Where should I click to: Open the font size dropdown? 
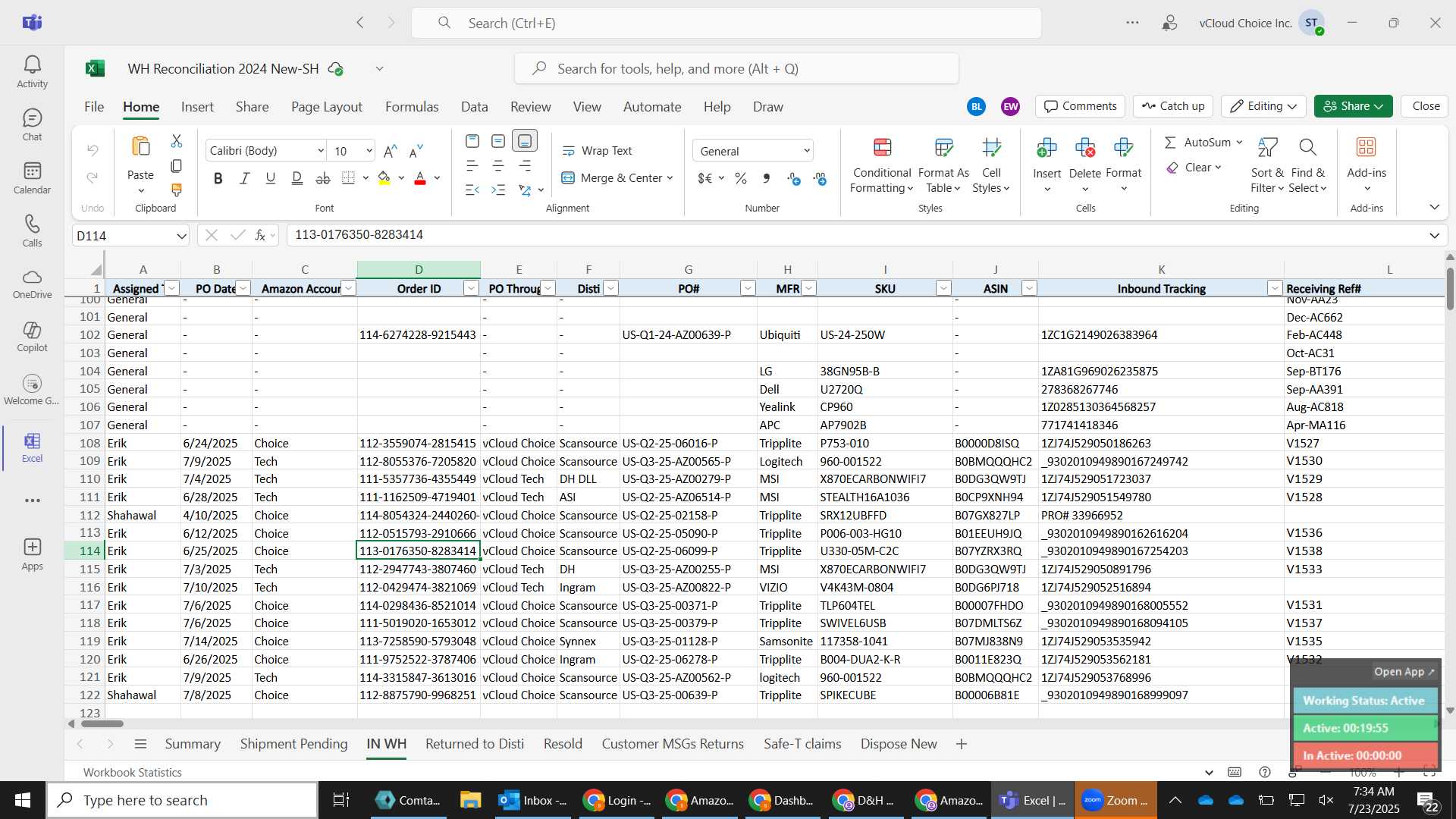(x=369, y=151)
